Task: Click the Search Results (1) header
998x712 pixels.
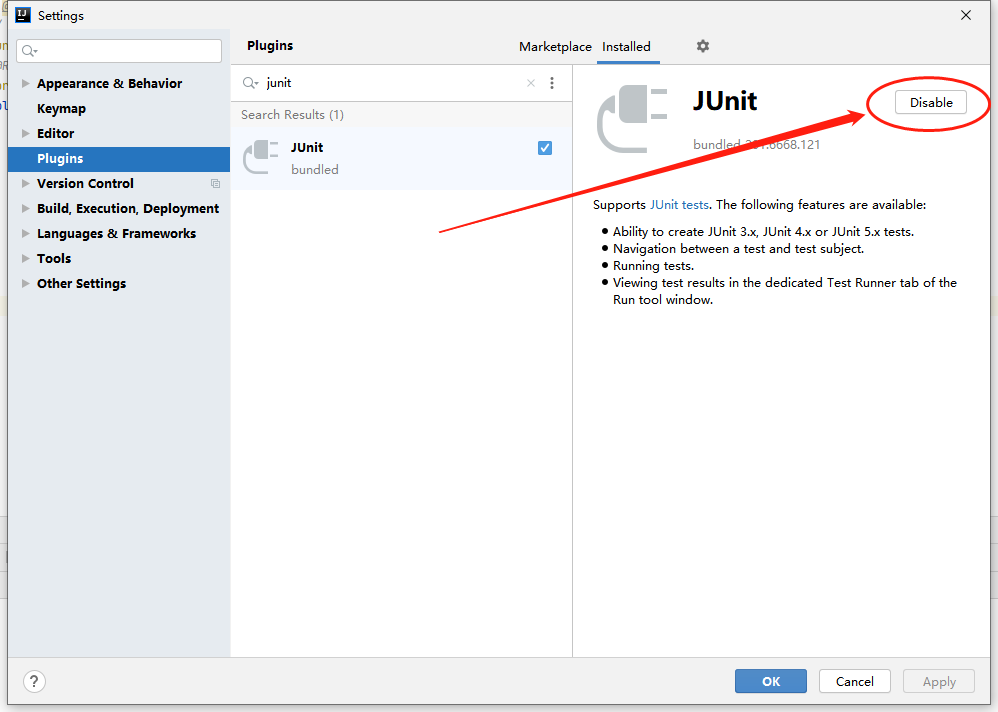Action: pos(292,115)
